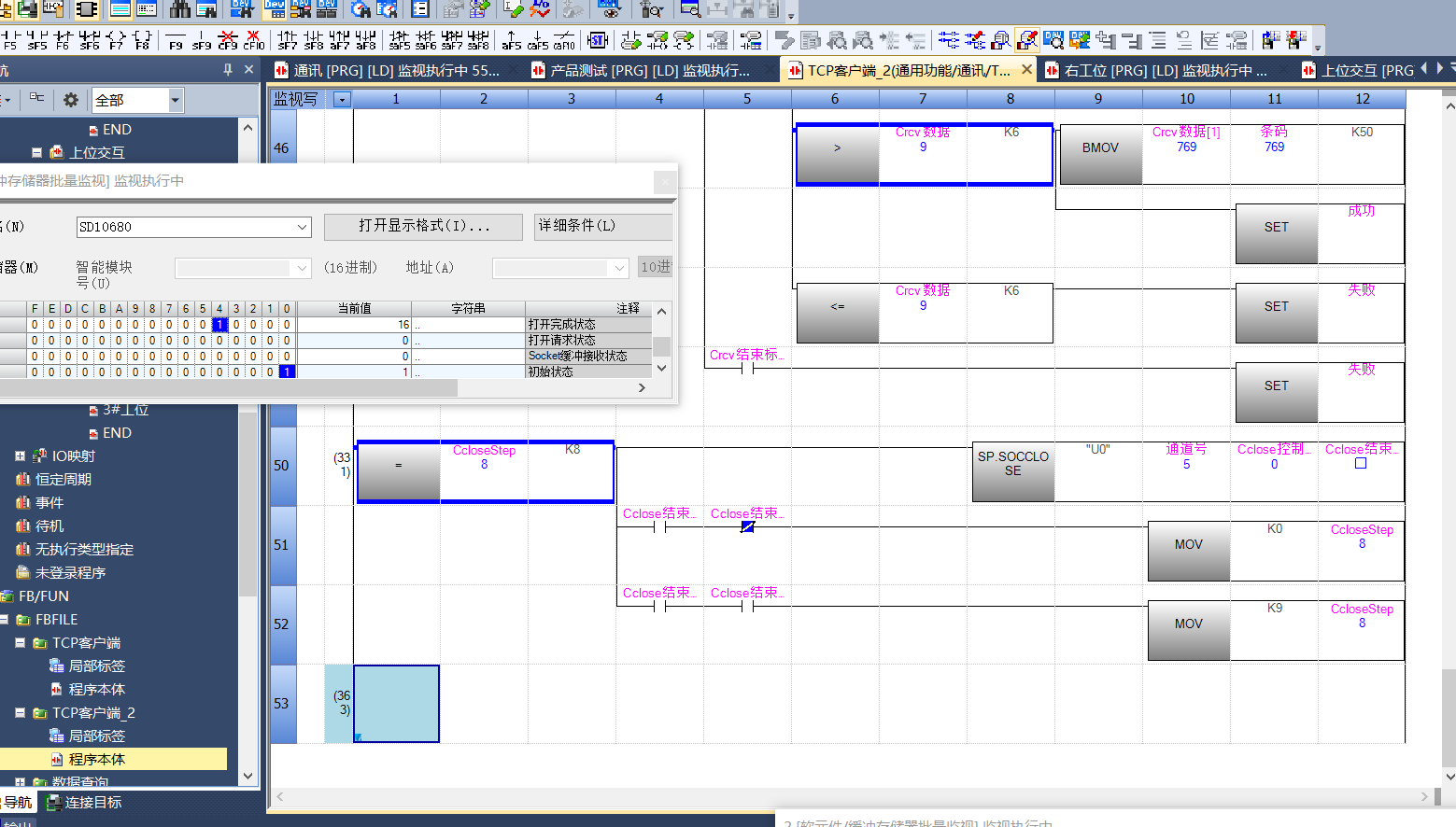Image resolution: width=1456 pixels, height=827 pixels.
Task: Open the SD10680 device name dropdown
Action: coord(302,227)
